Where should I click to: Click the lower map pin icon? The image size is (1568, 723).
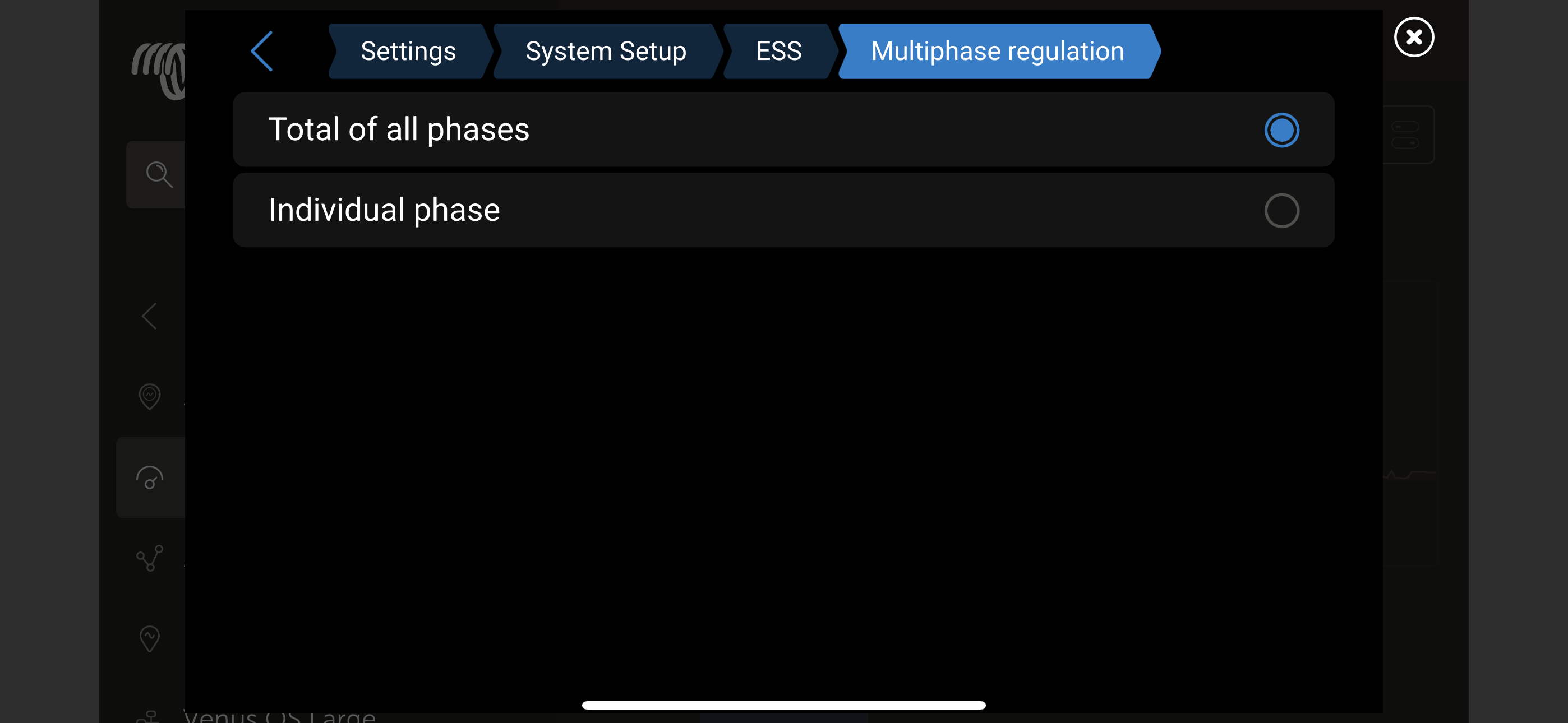150,638
